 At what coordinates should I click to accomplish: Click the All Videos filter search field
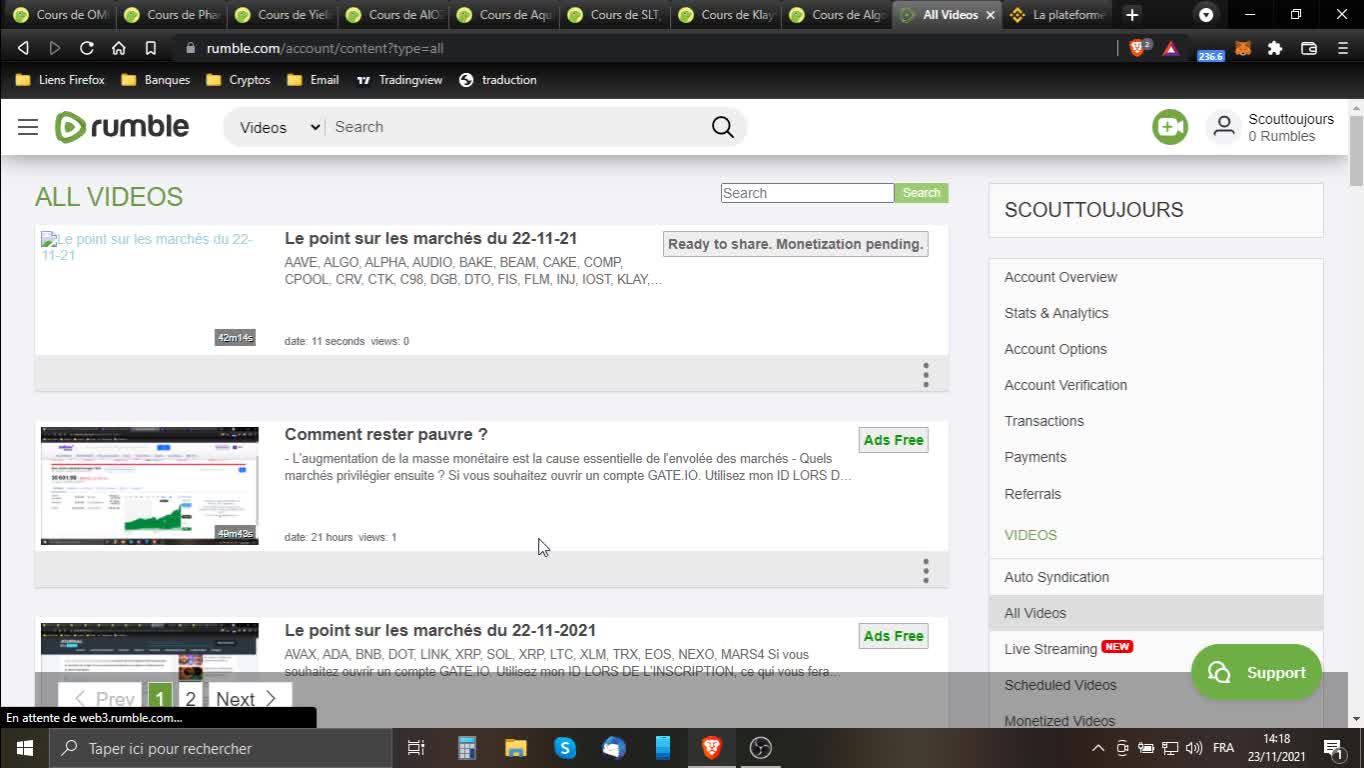[x=807, y=193]
